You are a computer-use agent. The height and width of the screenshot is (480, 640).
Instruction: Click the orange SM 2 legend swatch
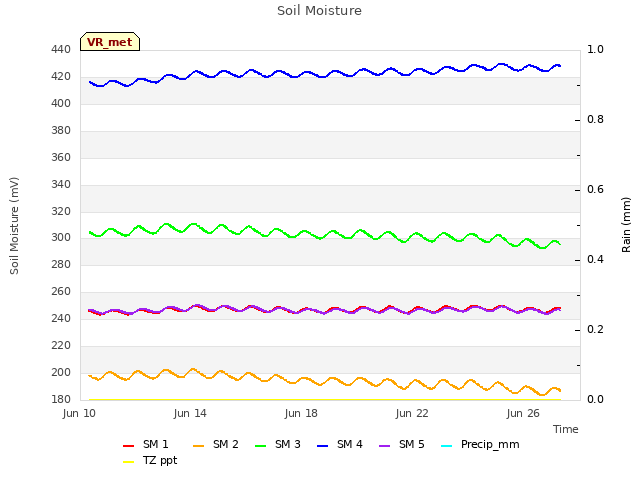coord(198,446)
